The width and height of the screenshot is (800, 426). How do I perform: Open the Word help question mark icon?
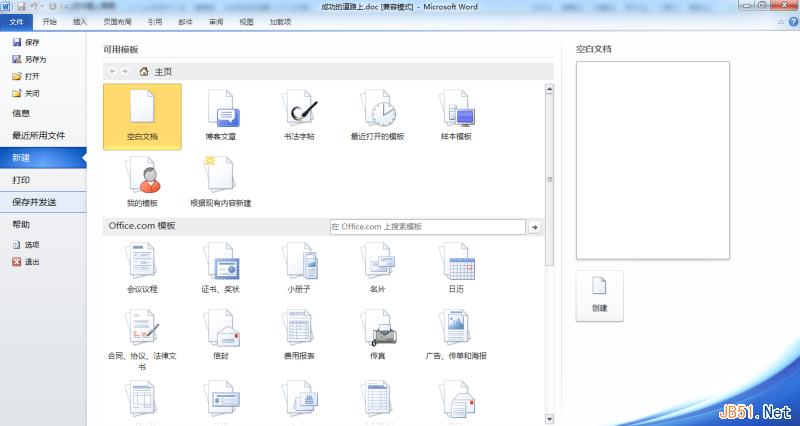click(x=793, y=22)
